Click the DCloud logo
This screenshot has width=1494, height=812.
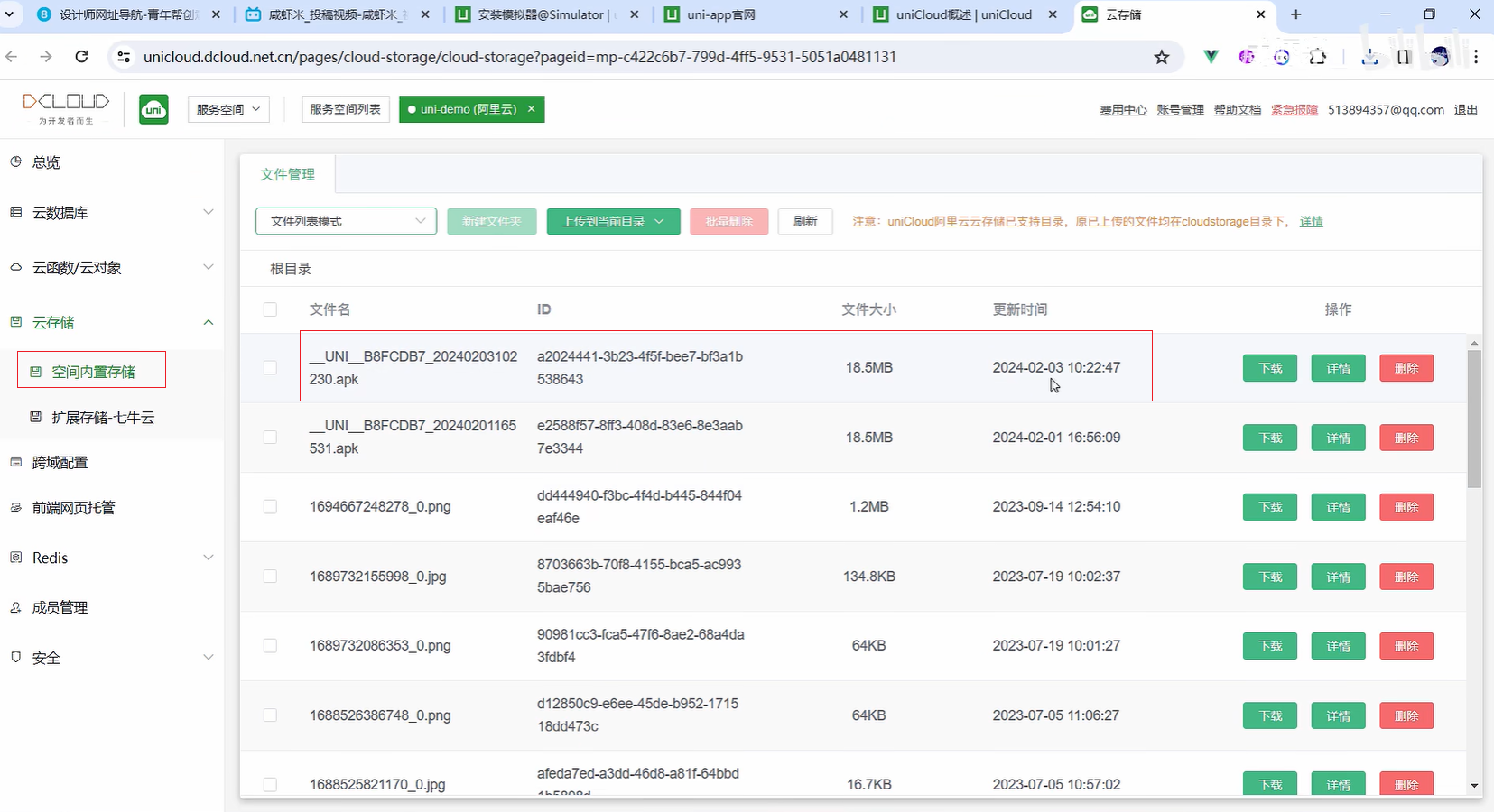[66, 108]
